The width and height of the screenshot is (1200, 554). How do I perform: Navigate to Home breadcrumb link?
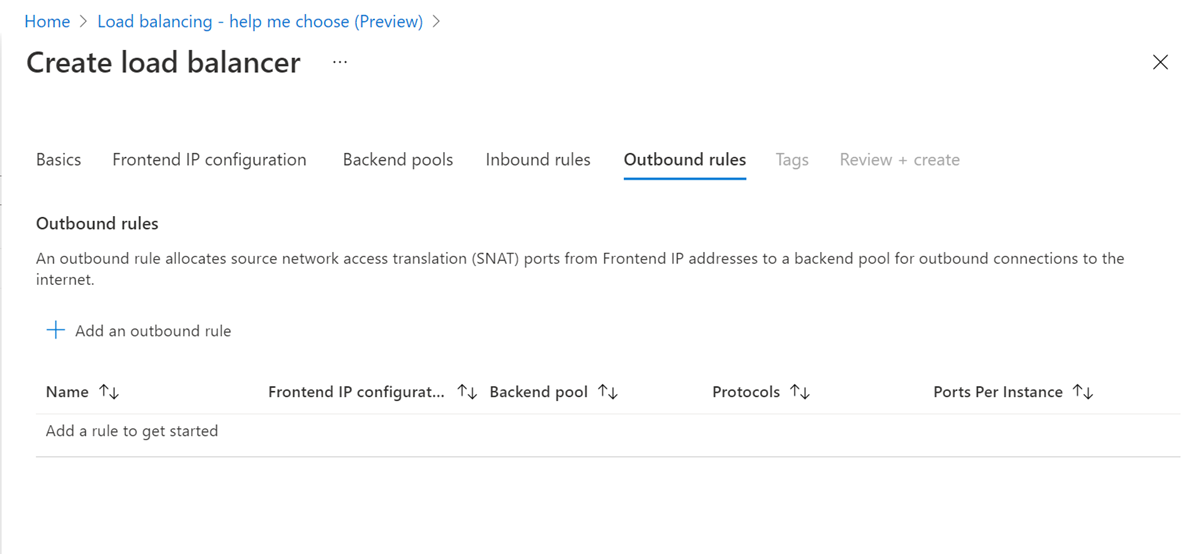[x=47, y=21]
